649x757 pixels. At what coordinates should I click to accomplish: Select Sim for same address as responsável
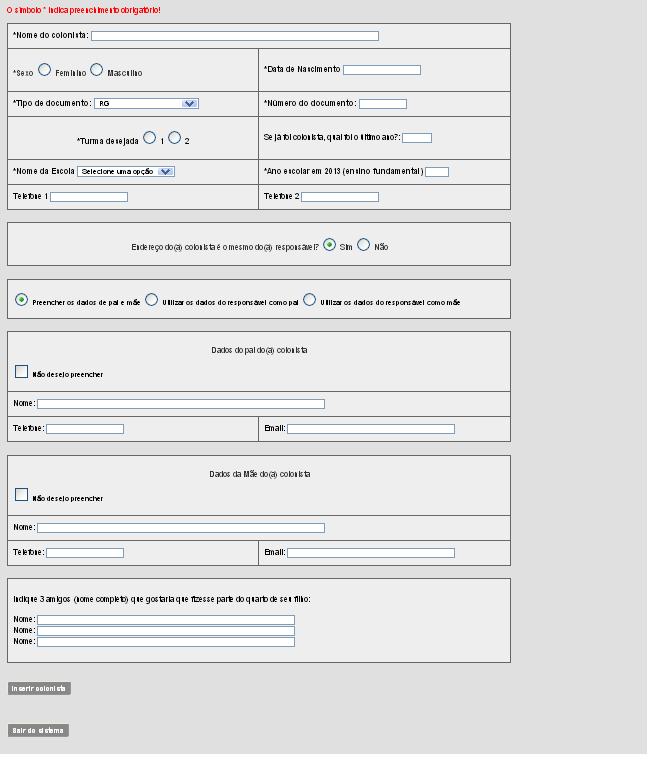click(x=329, y=245)
